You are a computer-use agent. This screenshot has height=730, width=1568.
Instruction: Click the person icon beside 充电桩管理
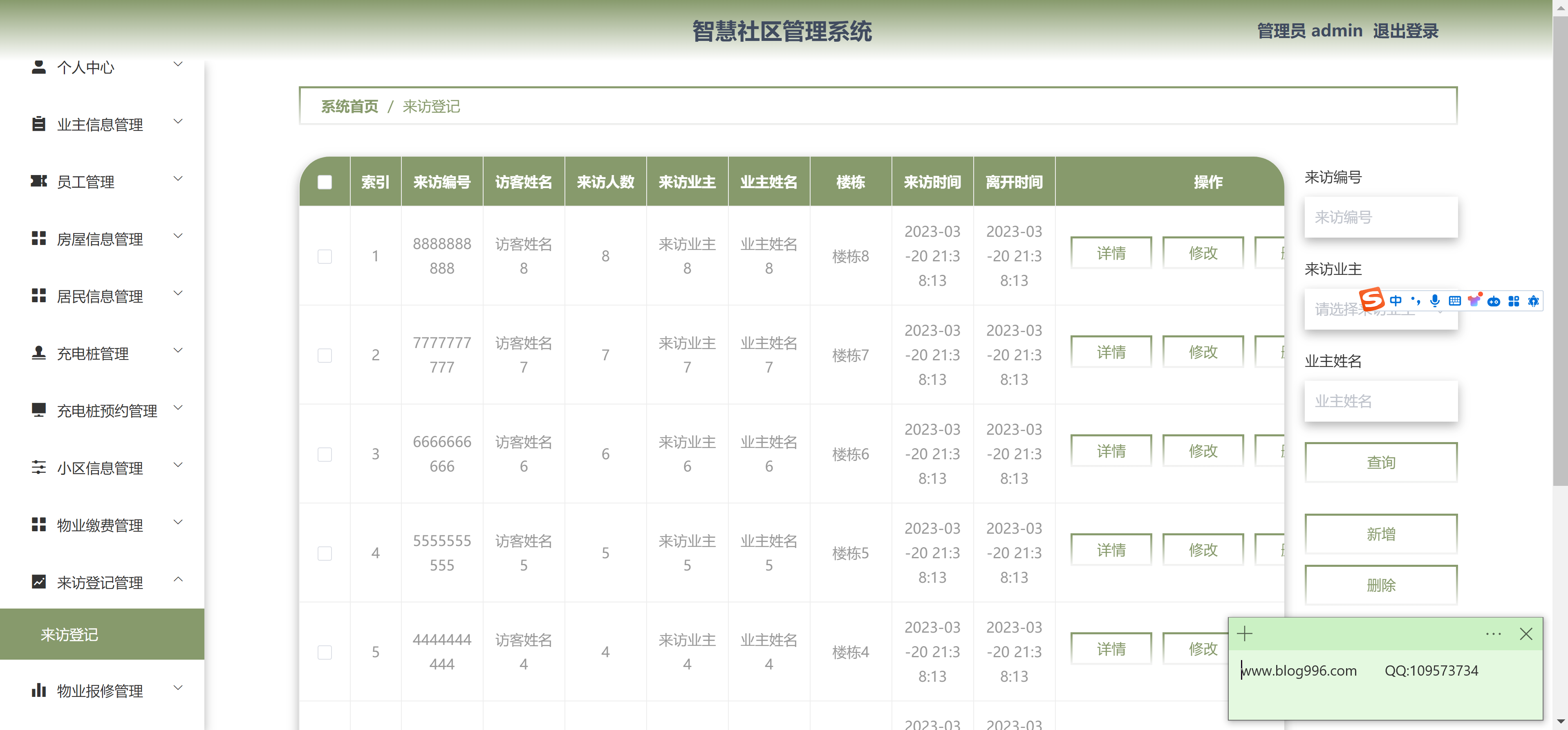click(38, 353)
